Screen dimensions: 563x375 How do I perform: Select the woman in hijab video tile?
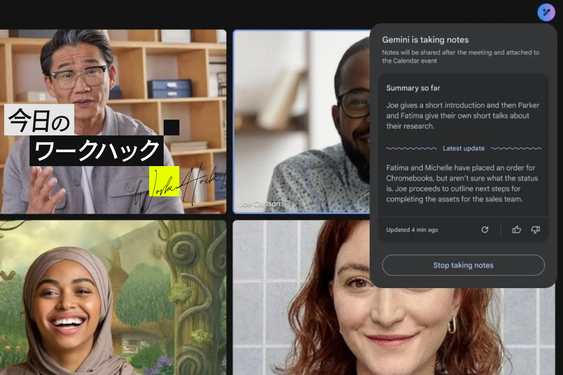(113, 297)
